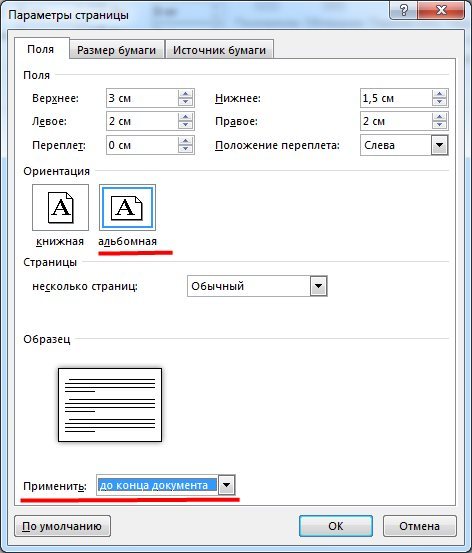Screen dimensions: 472x553
Task: Click the help question mark icon
Action: point(403,10)
